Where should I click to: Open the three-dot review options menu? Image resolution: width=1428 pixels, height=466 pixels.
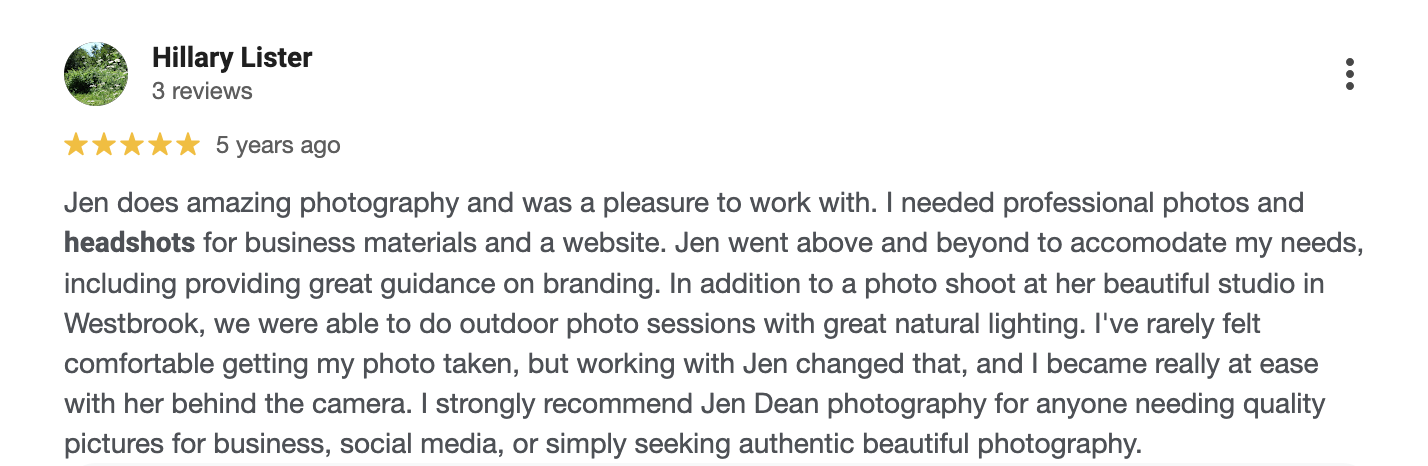point(1349,74)
